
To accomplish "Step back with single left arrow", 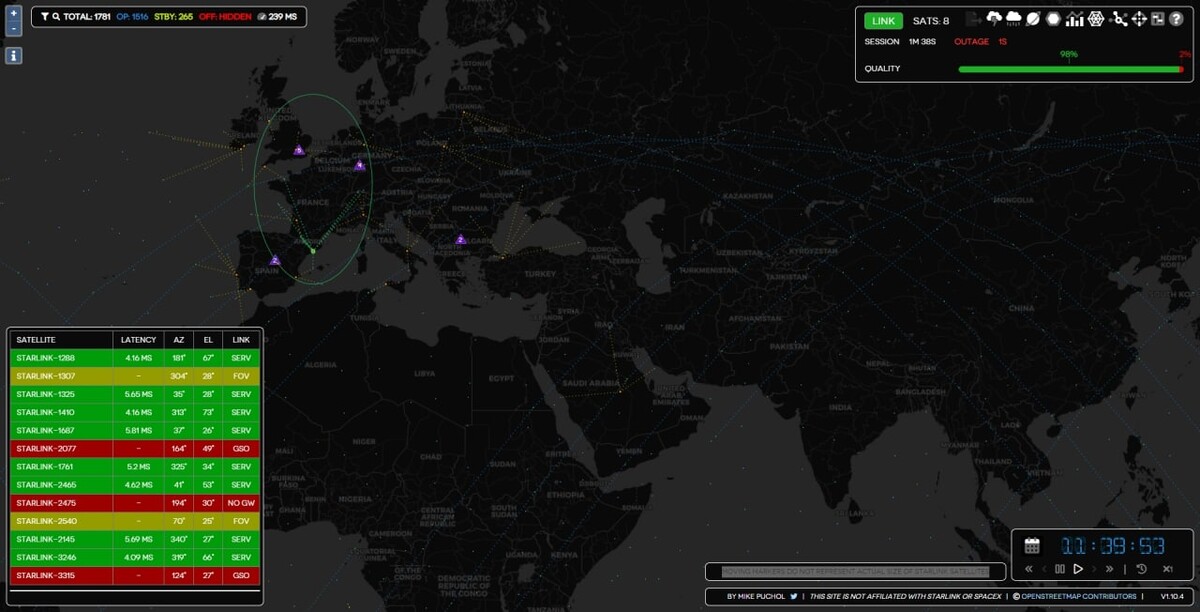I will coord(1044,569).
